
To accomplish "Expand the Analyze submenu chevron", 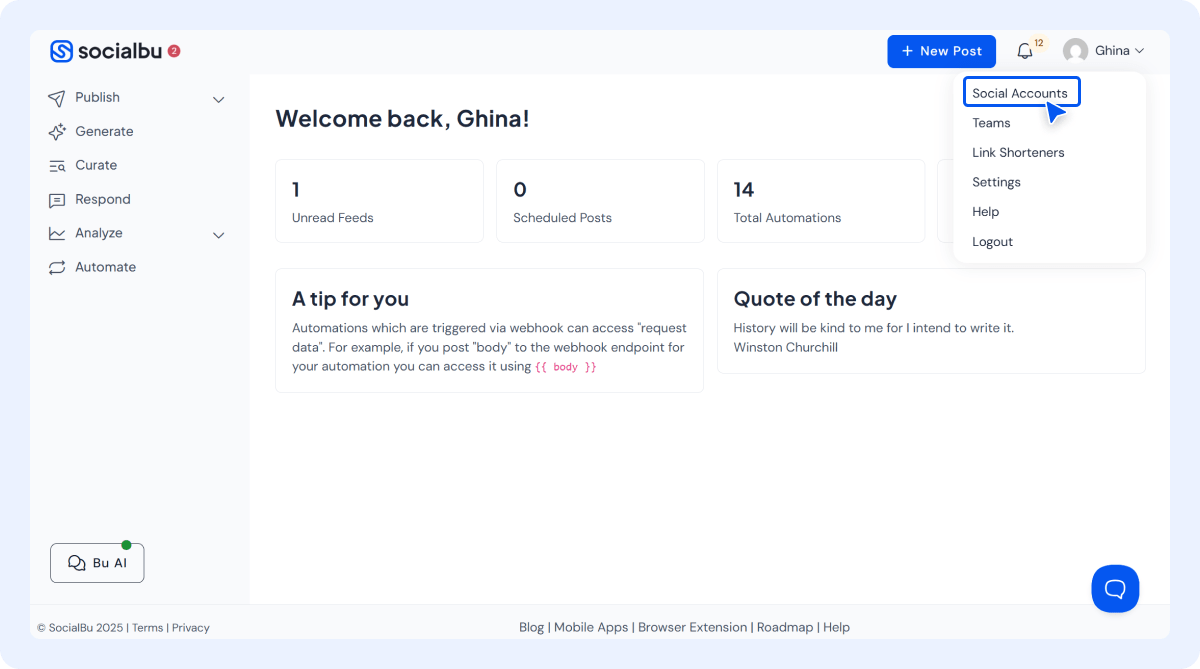I will (219, 235).
